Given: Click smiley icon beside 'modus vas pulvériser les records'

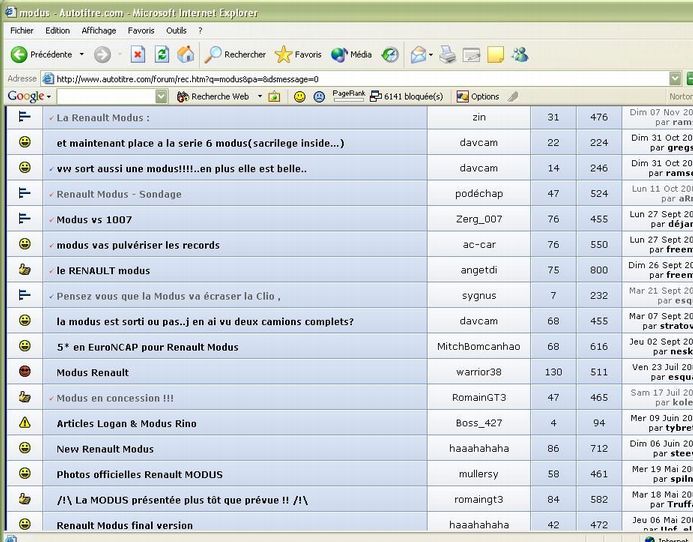Looking at the screenshot, I should tap(25, 244).
